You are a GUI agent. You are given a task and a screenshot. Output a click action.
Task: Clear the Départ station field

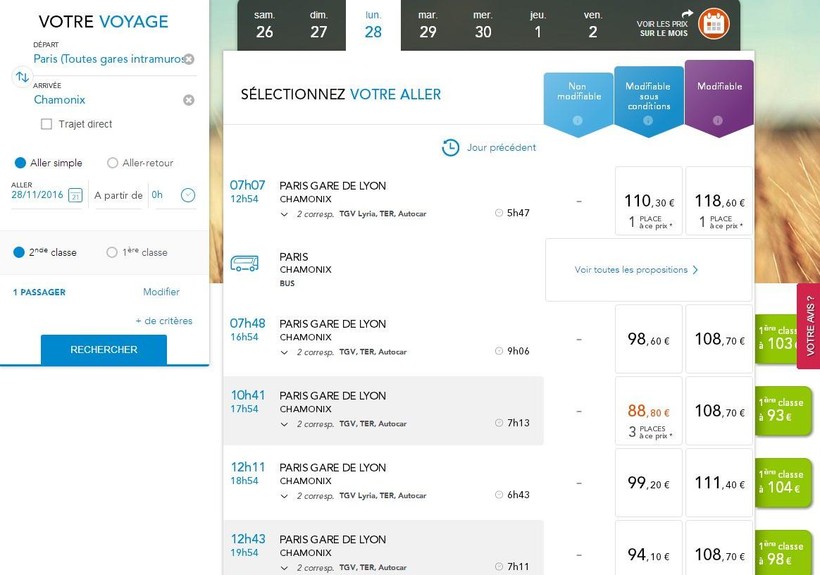188,60
